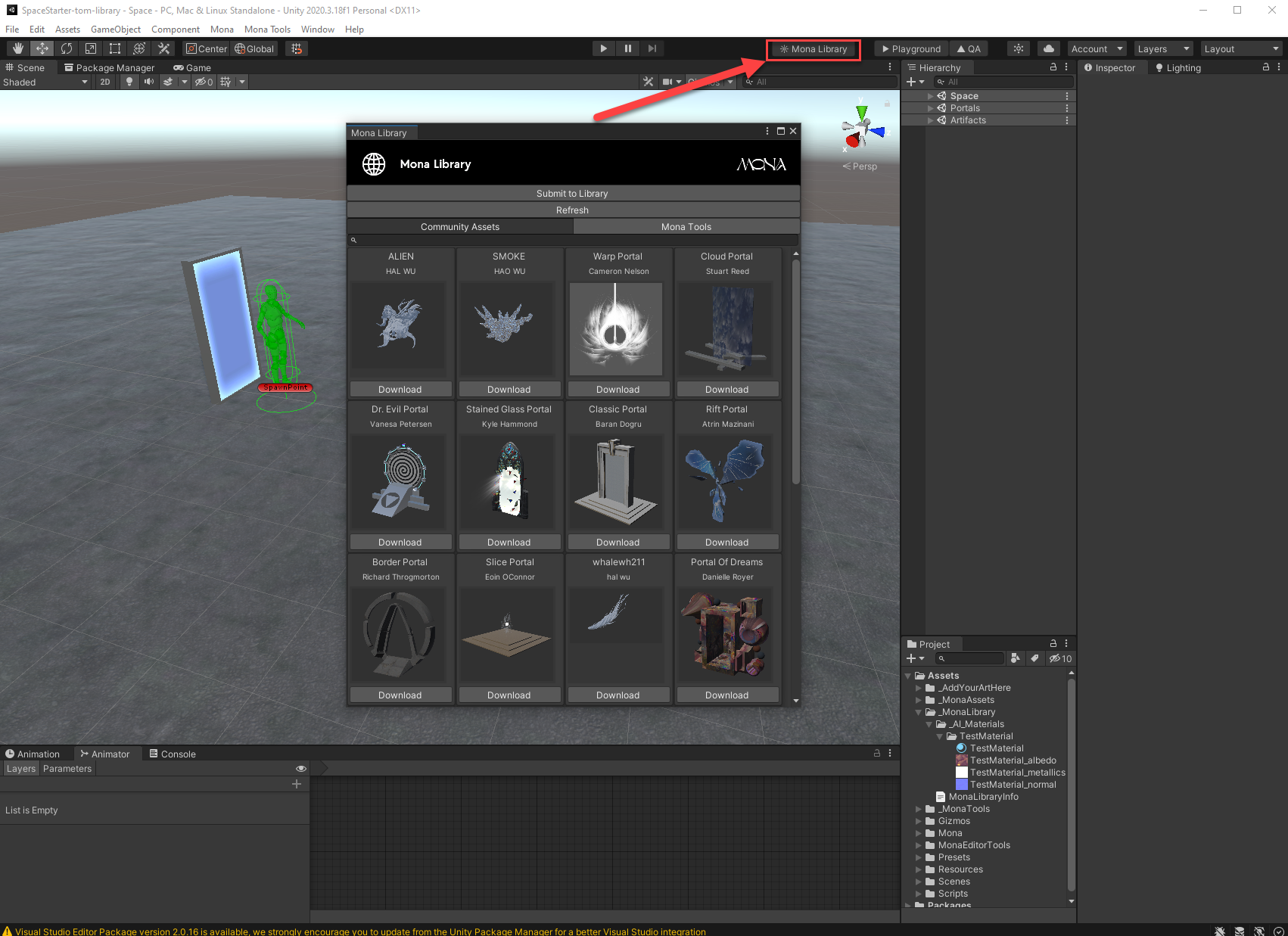Select the Scale tool
The width and height of the screenshot is (1288, 936).
(91, 48)
